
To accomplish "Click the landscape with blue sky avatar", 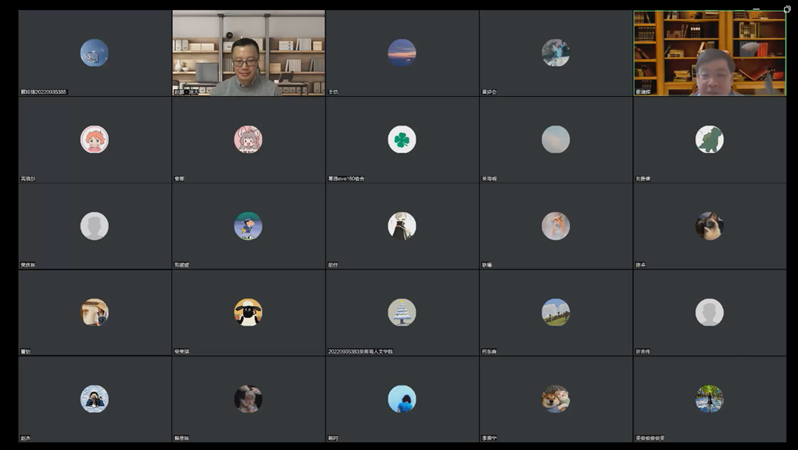I will click(x=556, y=313).
